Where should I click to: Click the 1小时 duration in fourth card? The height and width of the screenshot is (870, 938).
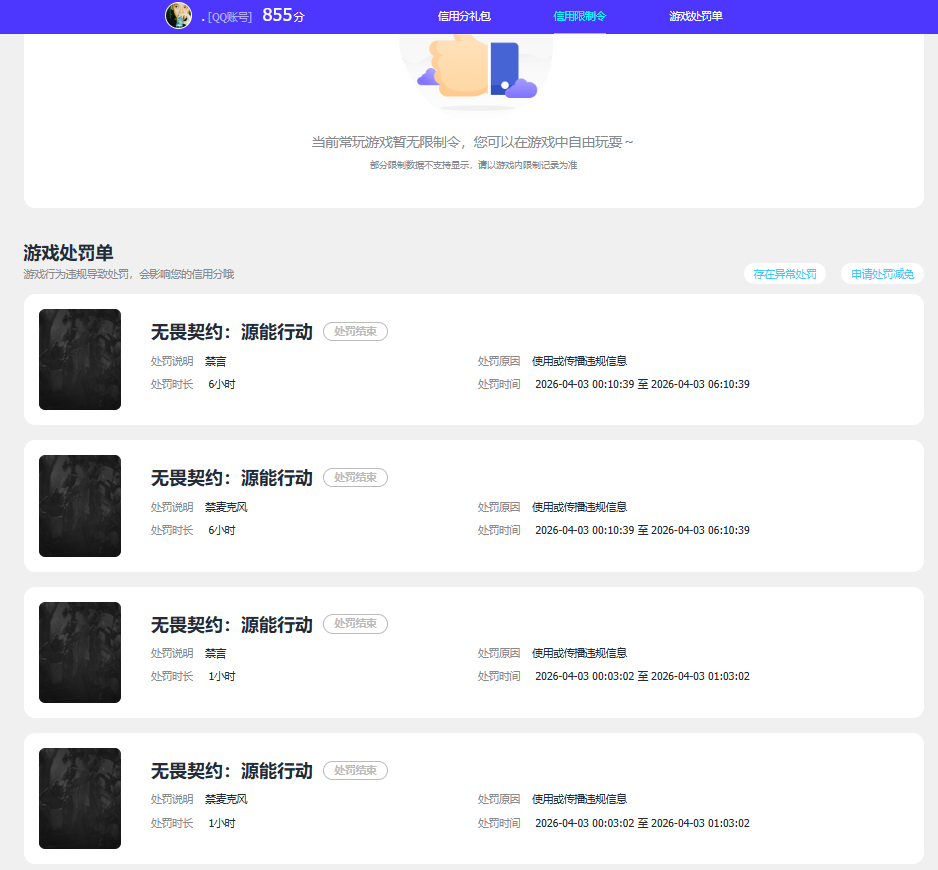click(x=221, y=823)
